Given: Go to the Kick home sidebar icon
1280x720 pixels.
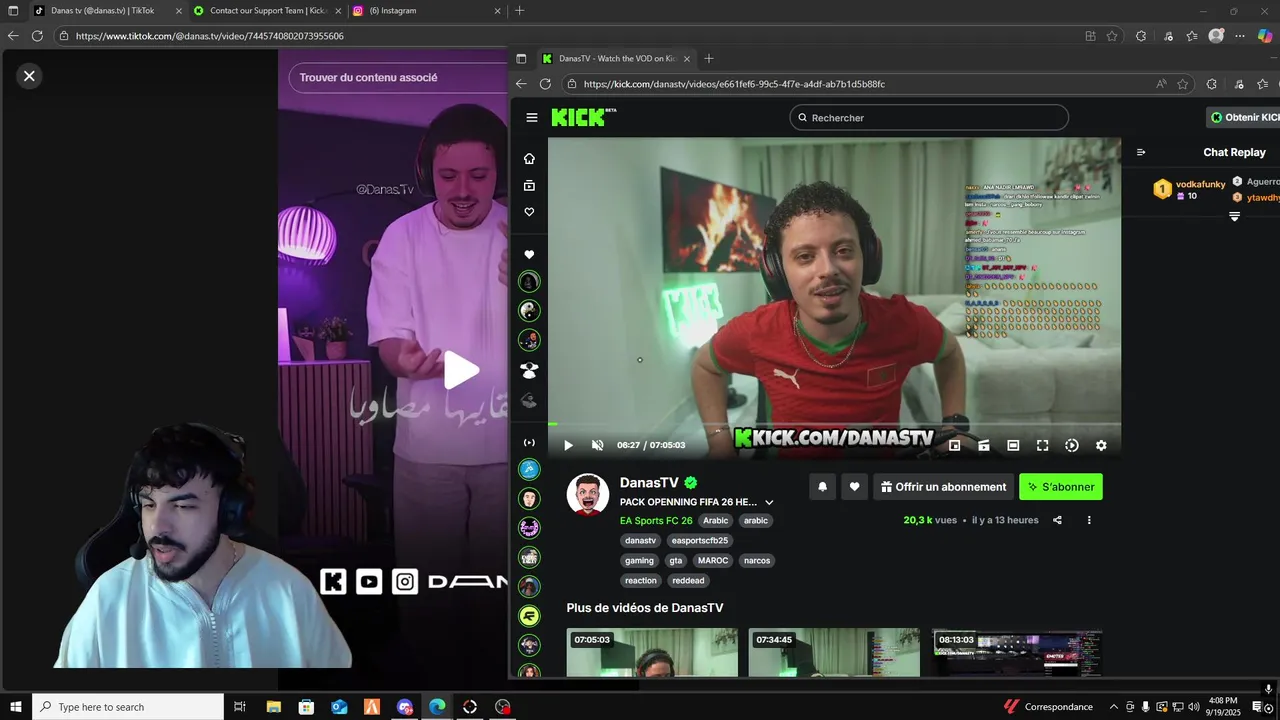Looking at the screenshot, I should click(529, 159).
